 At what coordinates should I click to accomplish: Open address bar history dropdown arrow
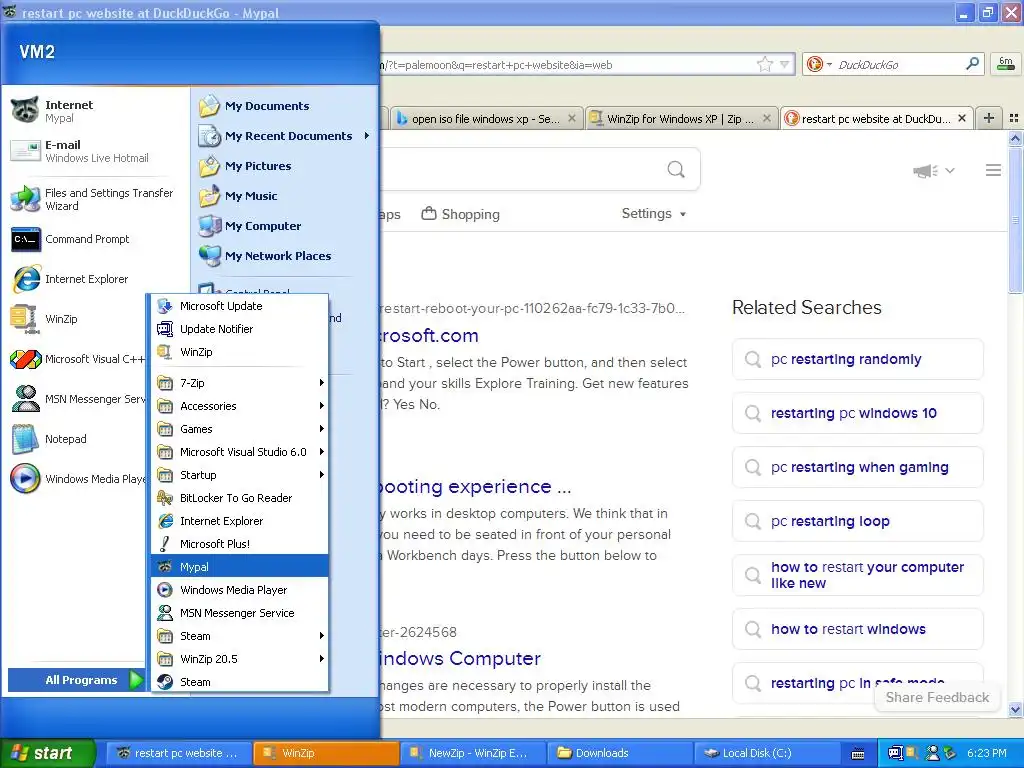(784, 65)
